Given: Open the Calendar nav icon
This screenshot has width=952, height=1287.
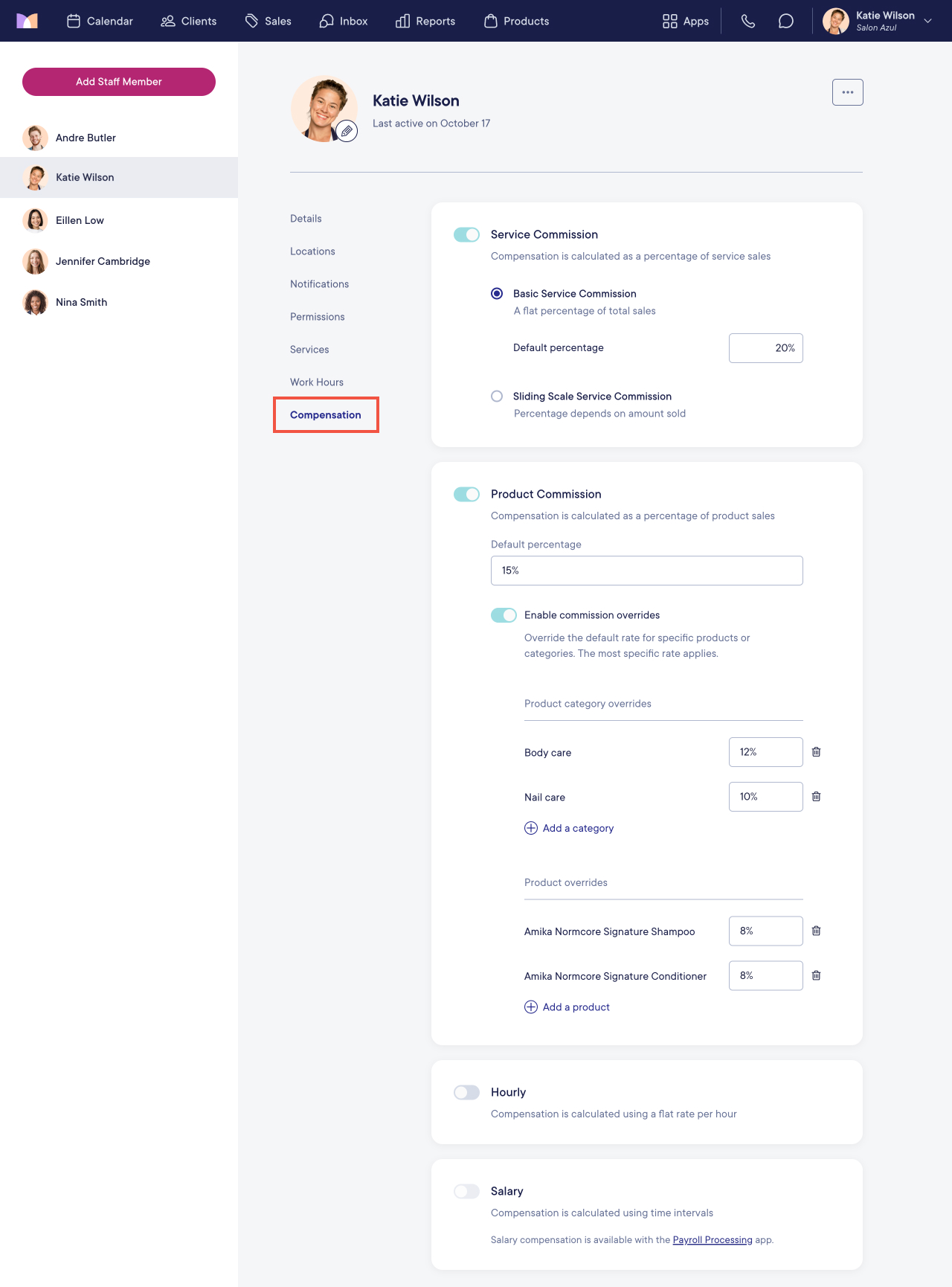Looking at the screenshot, I should point(74,21).
